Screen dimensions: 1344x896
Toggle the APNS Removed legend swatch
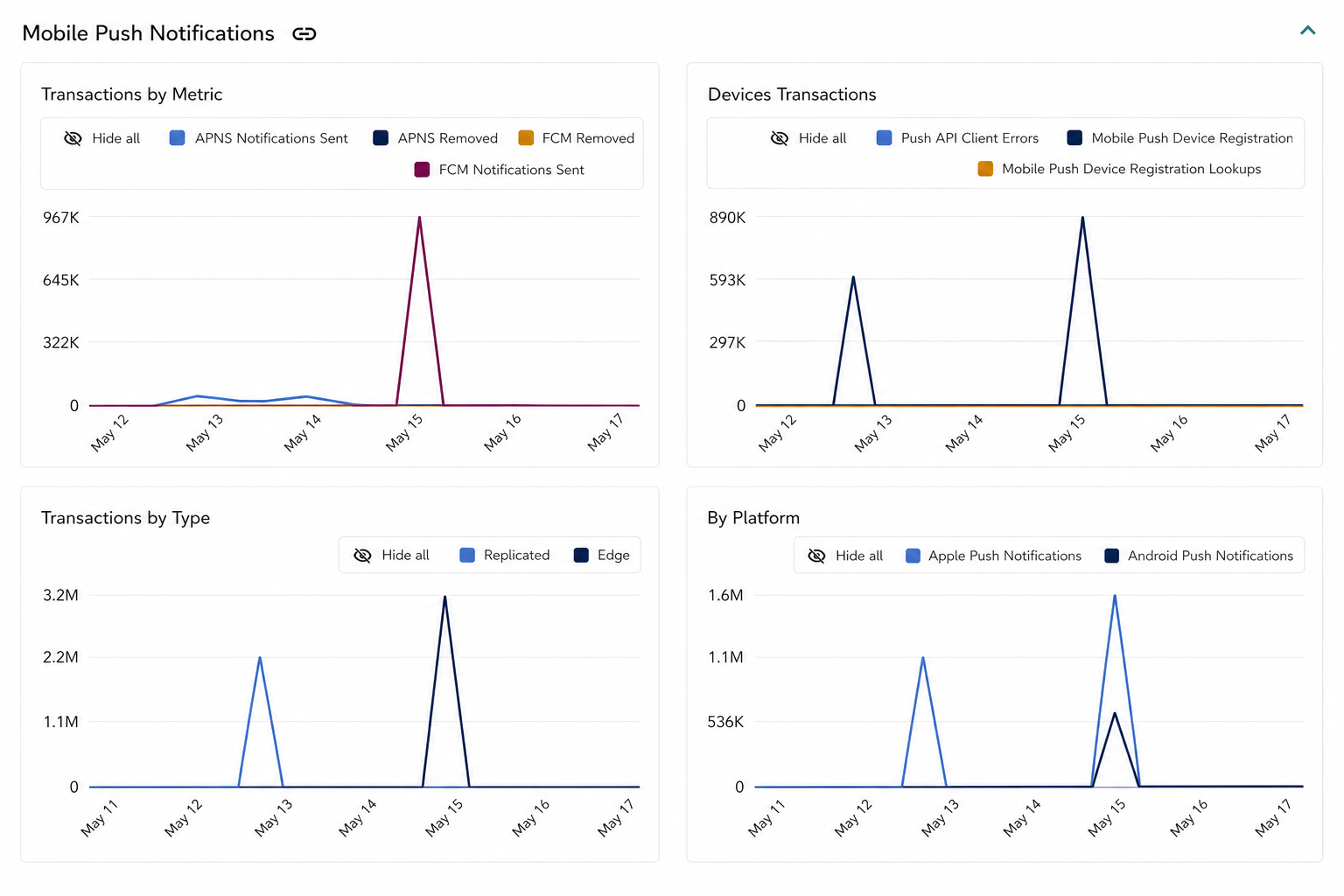pos(380,138)
